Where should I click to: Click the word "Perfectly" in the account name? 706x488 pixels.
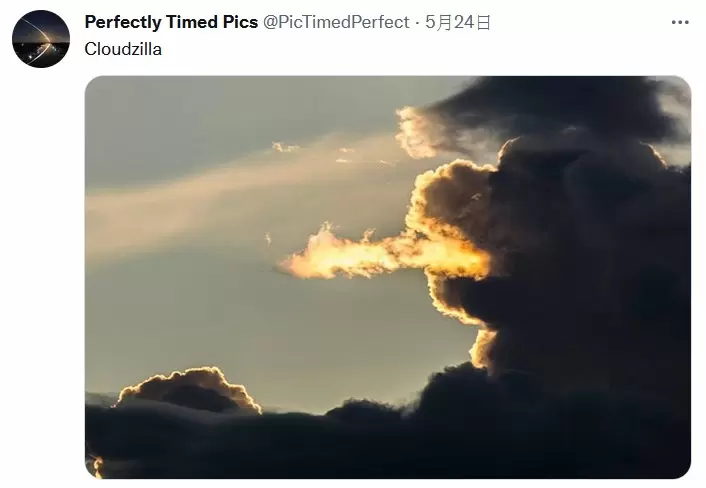[x=123, y=22]
